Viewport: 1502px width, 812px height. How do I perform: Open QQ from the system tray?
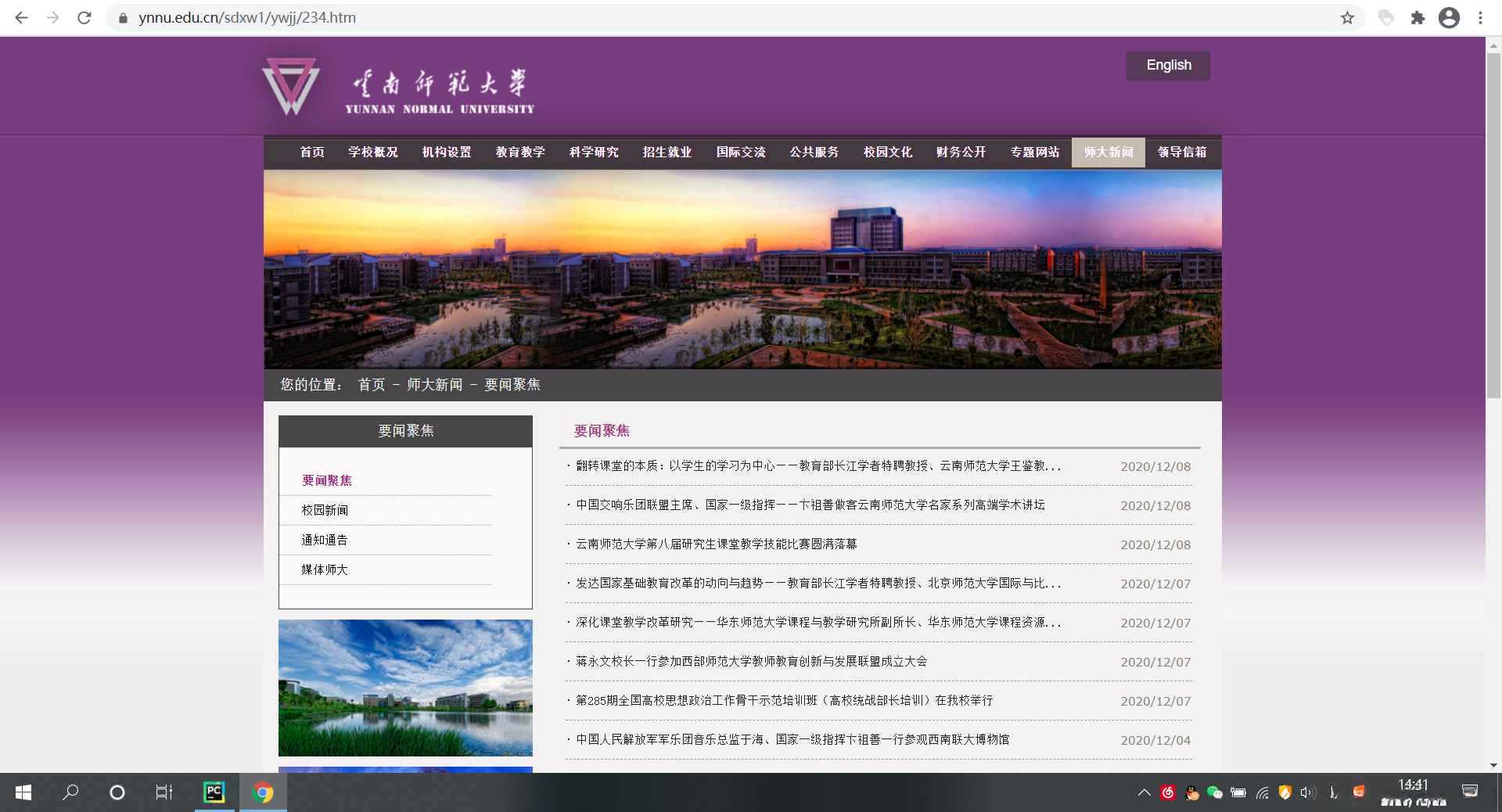[x=1191, y=794]
